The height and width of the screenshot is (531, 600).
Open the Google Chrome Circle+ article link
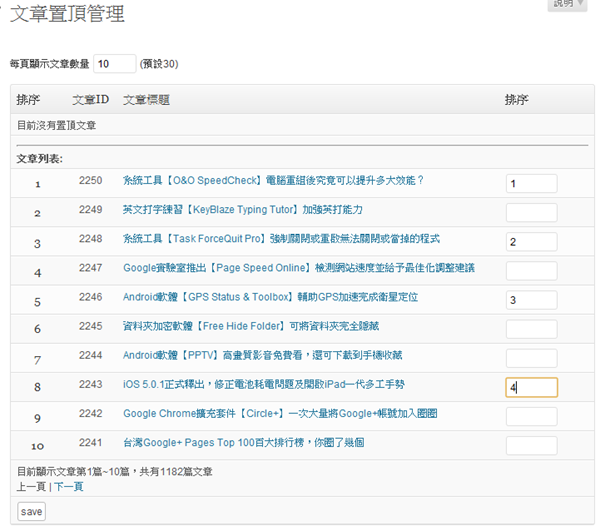[x=280, y=414]
